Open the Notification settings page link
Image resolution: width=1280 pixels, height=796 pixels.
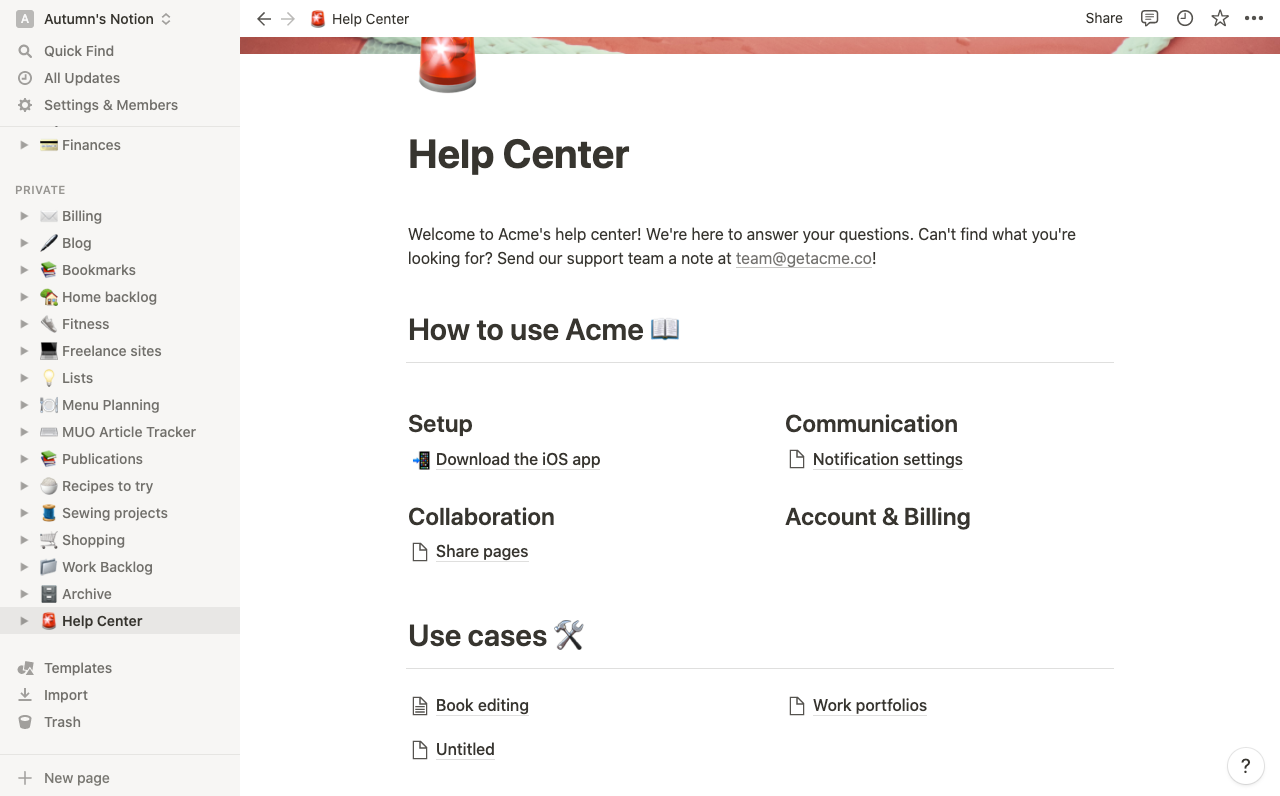[x=888, y=460]
